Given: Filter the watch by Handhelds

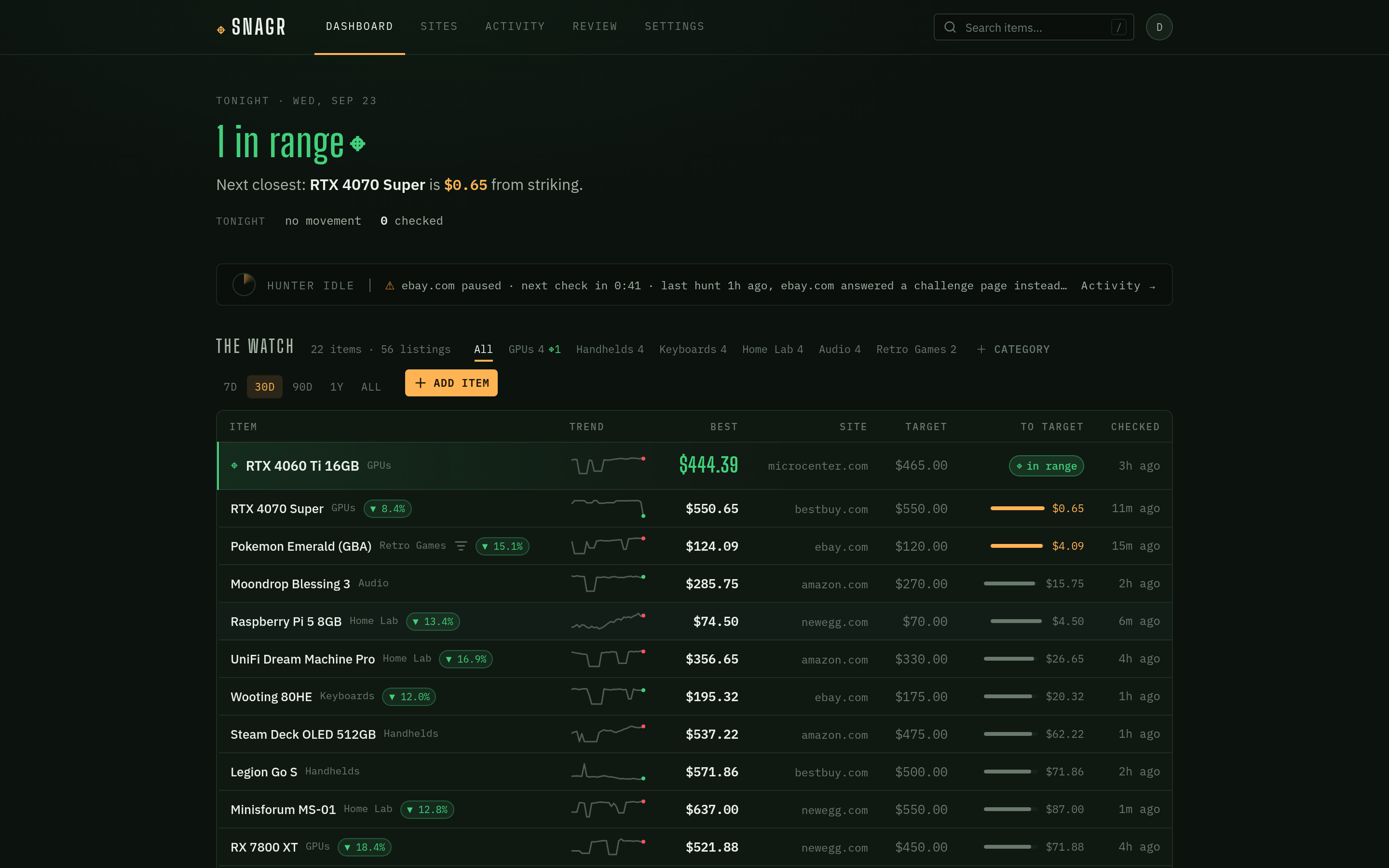Looking at the screenshot, I should (610, 349).
